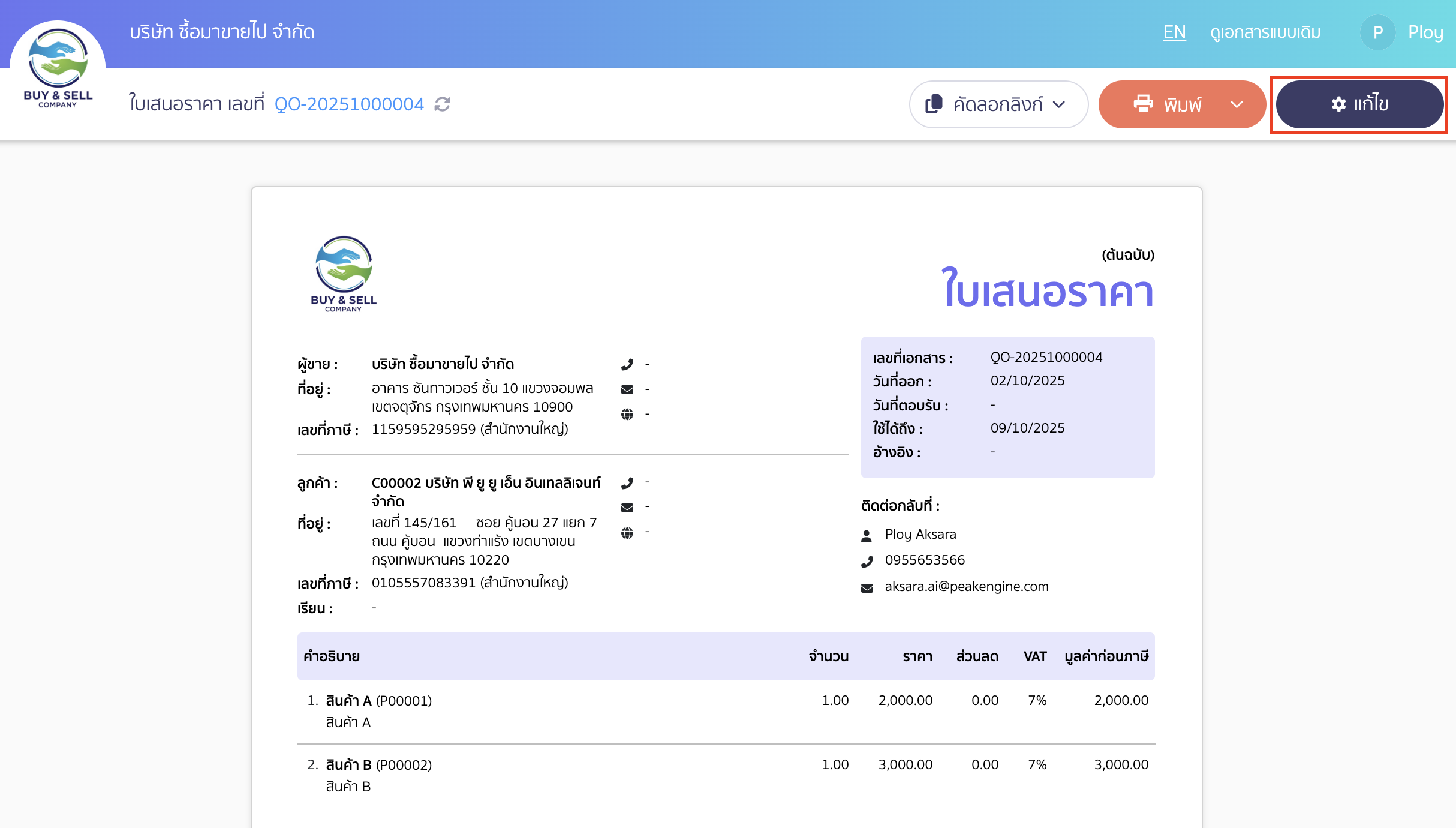This screenshot has width=1456, height=828.
Task: Click the envelope icon next to aksara.ai@peakengine.com
Action: coord(867,587)
